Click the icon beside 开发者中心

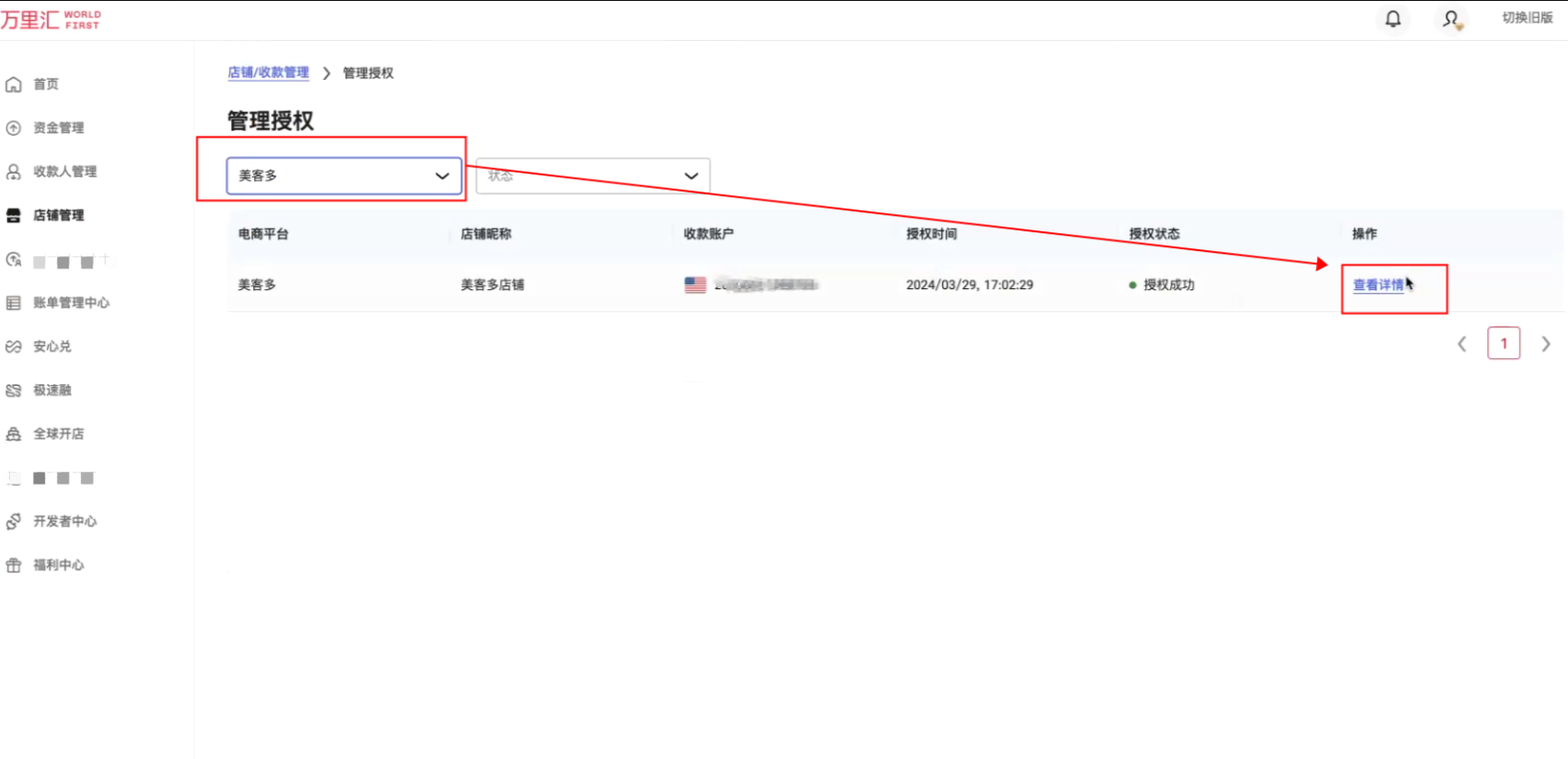point(14,522)
